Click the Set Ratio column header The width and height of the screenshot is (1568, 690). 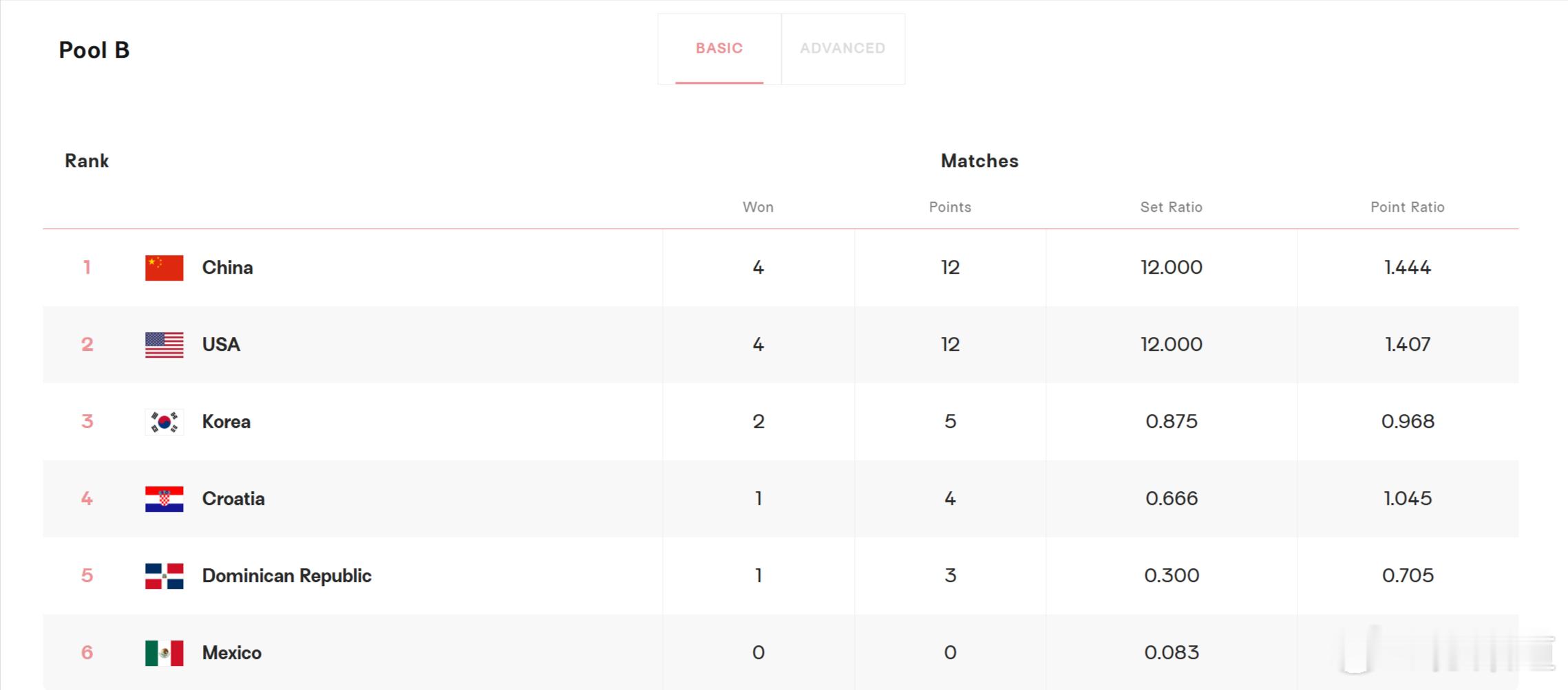pyautogui.click(x=1171, y=207)
